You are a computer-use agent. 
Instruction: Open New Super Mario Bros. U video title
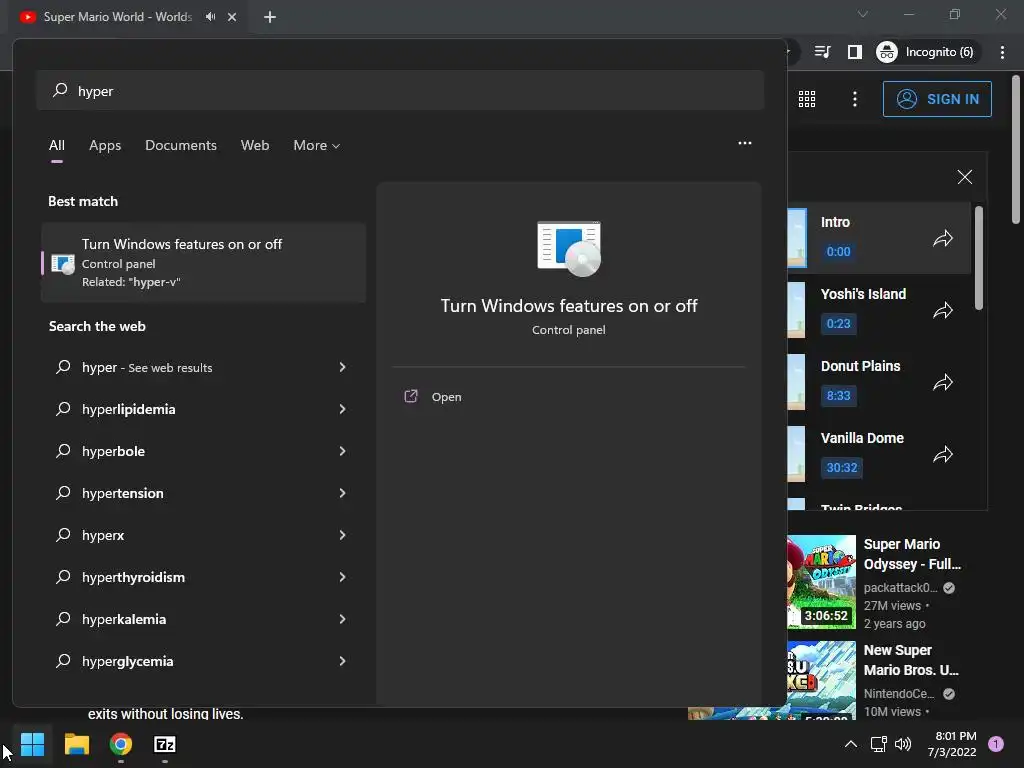point(911,660)
